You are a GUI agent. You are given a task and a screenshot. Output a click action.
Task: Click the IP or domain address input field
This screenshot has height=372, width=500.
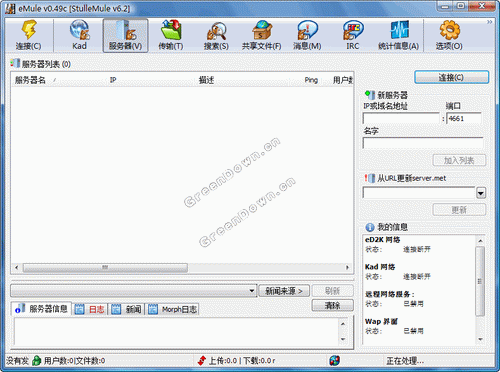pos(401,118)
